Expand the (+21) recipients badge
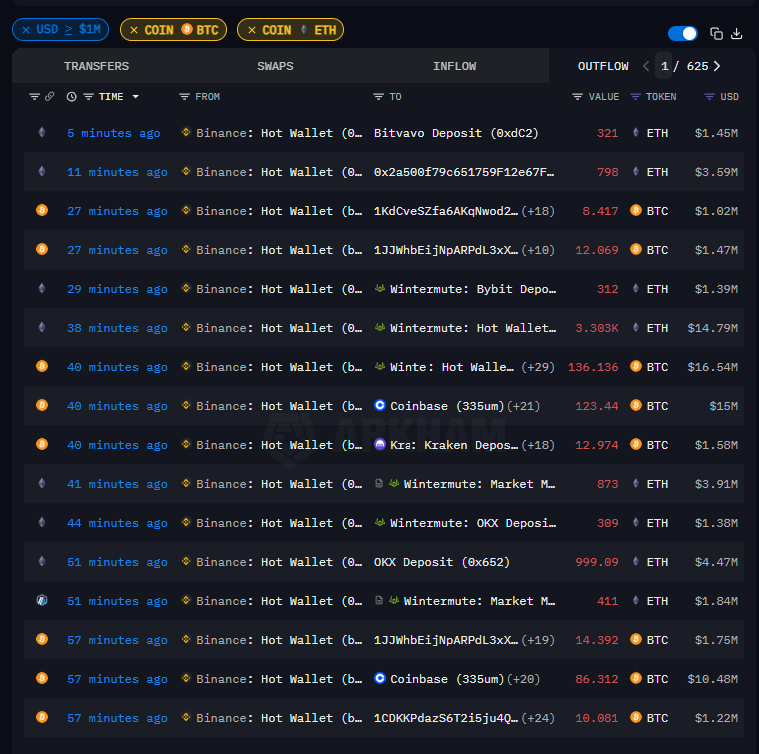 523,406
